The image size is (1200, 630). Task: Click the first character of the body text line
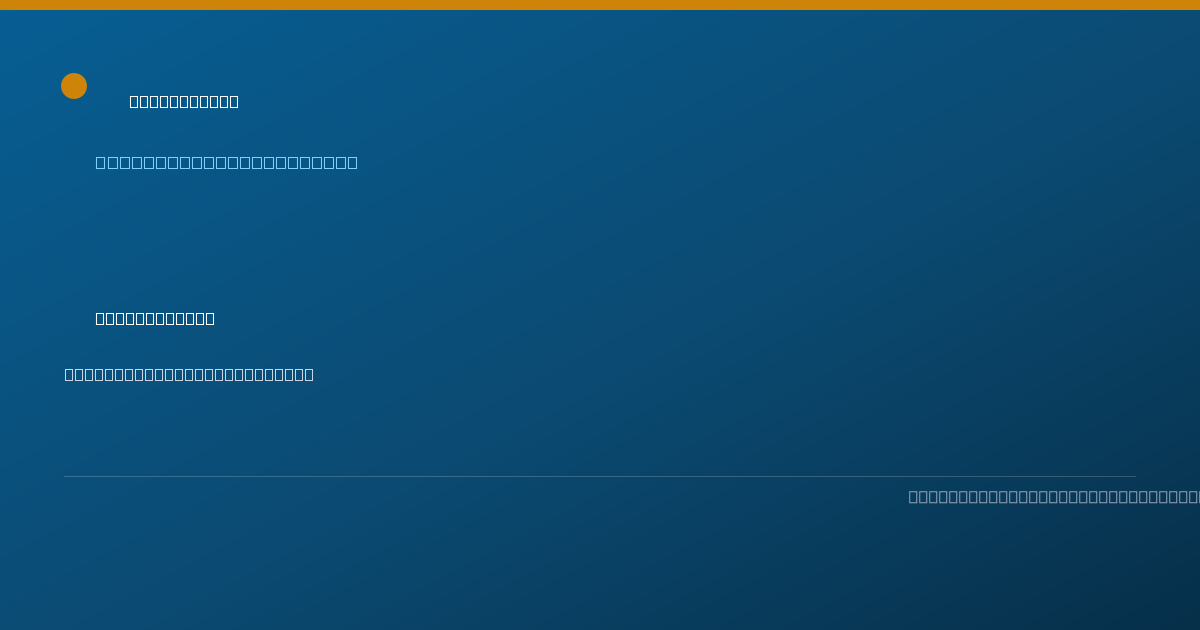click(x=69, y=374)
